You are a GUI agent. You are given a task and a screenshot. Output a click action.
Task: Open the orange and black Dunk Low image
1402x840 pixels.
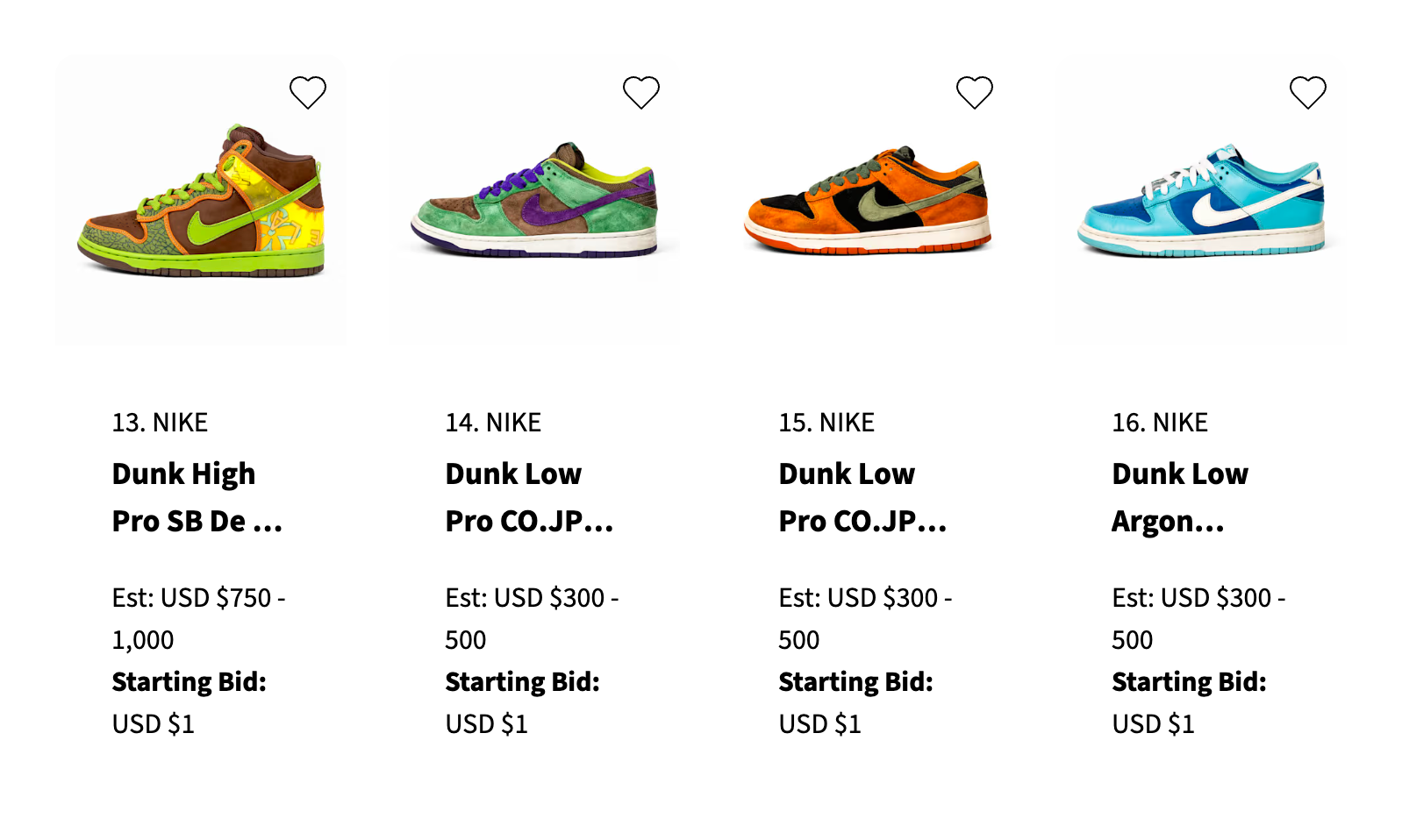(869, 202)
